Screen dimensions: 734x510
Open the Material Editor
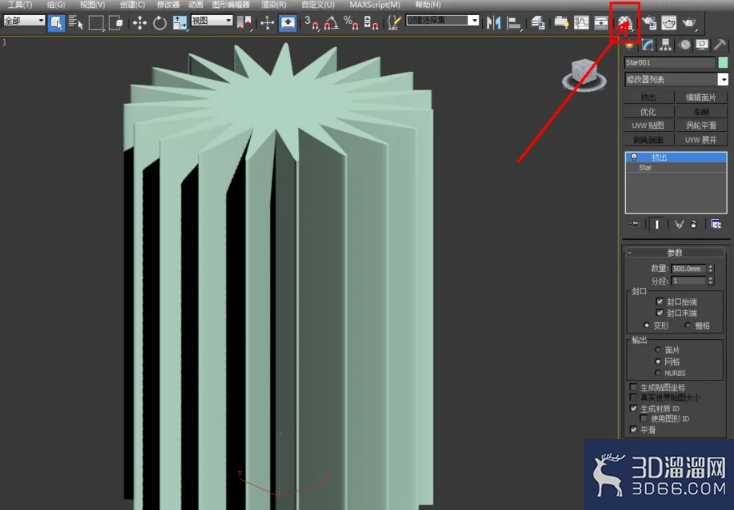click(625, 22)
